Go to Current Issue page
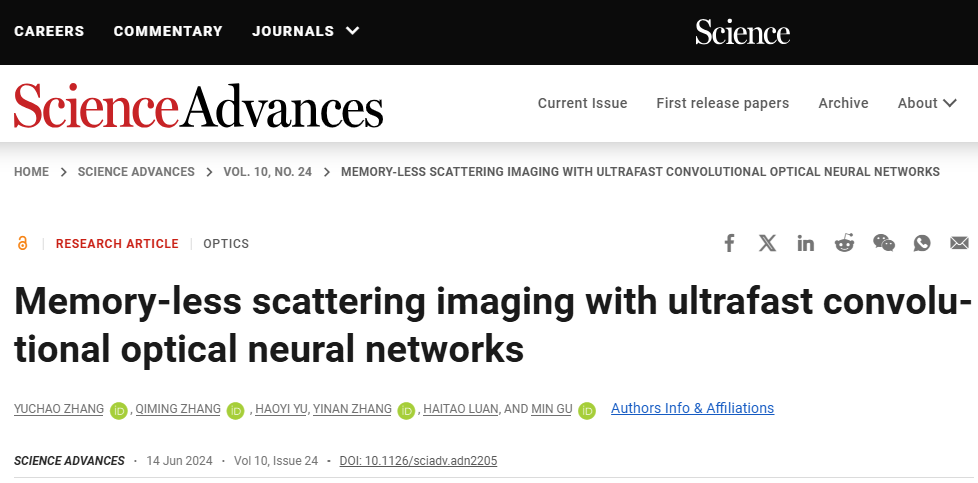 point(582,103)
